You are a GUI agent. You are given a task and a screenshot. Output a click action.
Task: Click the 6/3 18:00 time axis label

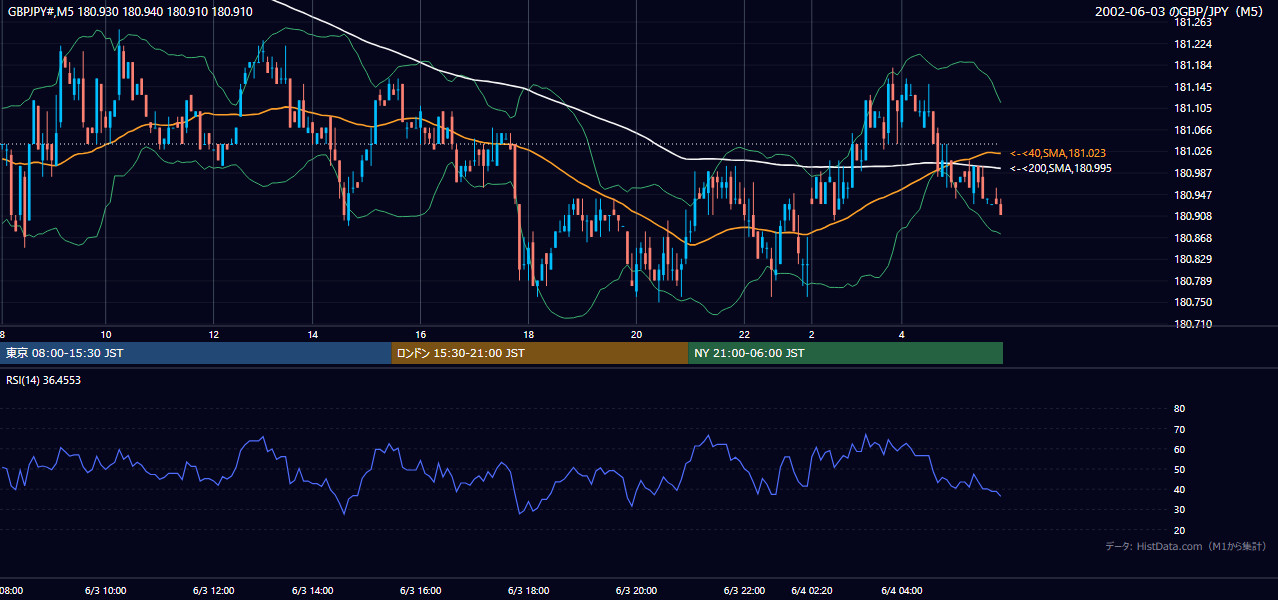point(528,591)
